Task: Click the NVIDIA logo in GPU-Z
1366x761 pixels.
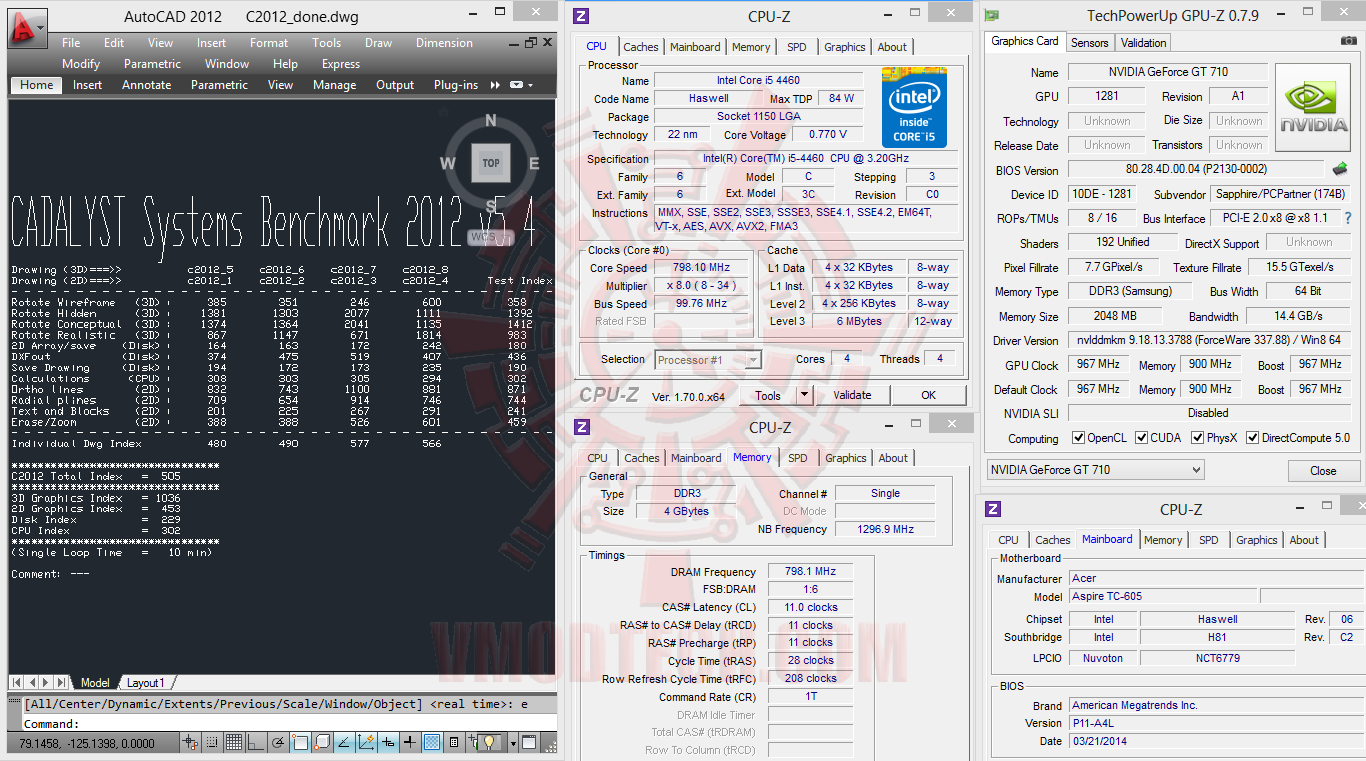Action: click(x=1314, y=106)
